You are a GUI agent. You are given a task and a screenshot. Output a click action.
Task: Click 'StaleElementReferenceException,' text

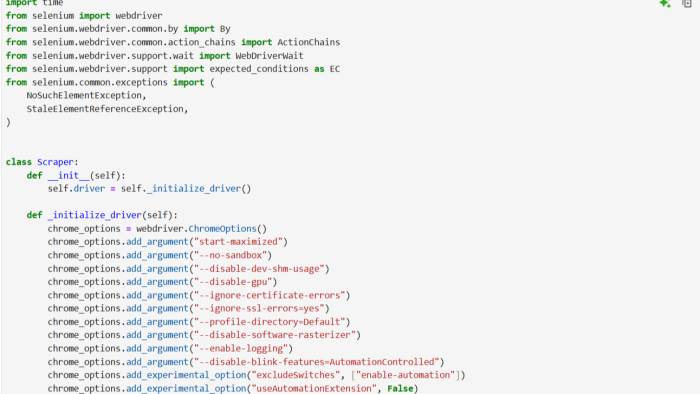click(x=107, y=109)
